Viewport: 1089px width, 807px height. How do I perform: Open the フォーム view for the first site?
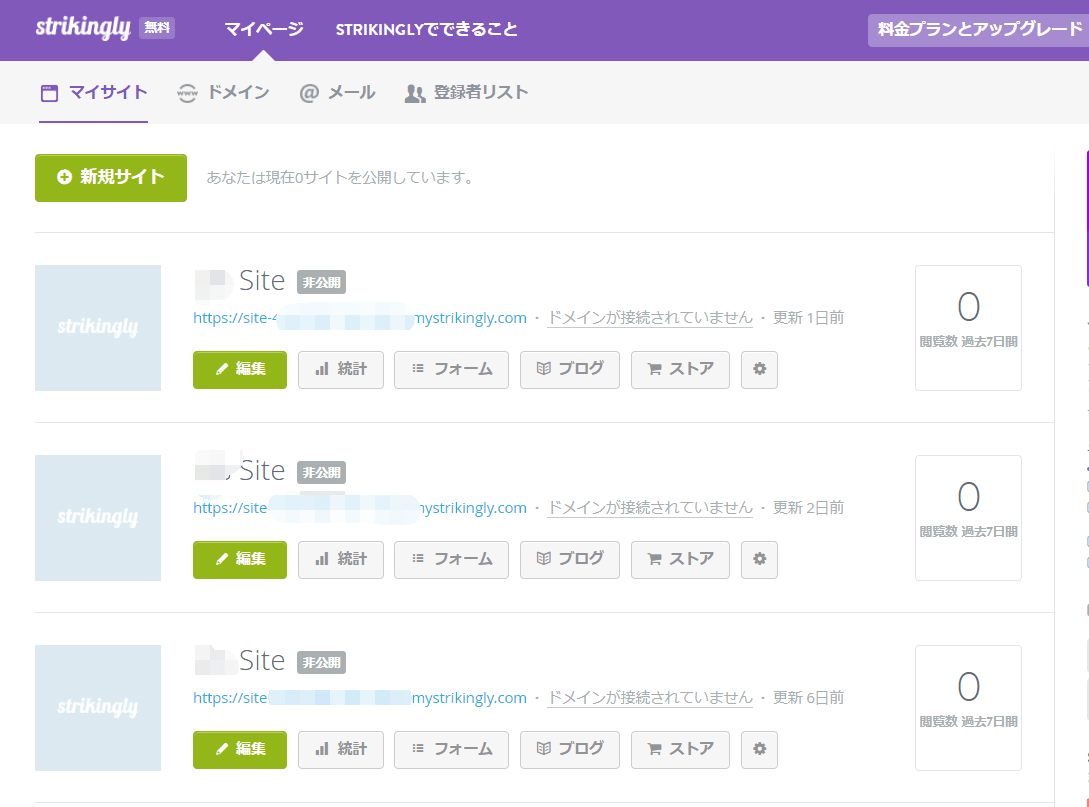[451, 370]
